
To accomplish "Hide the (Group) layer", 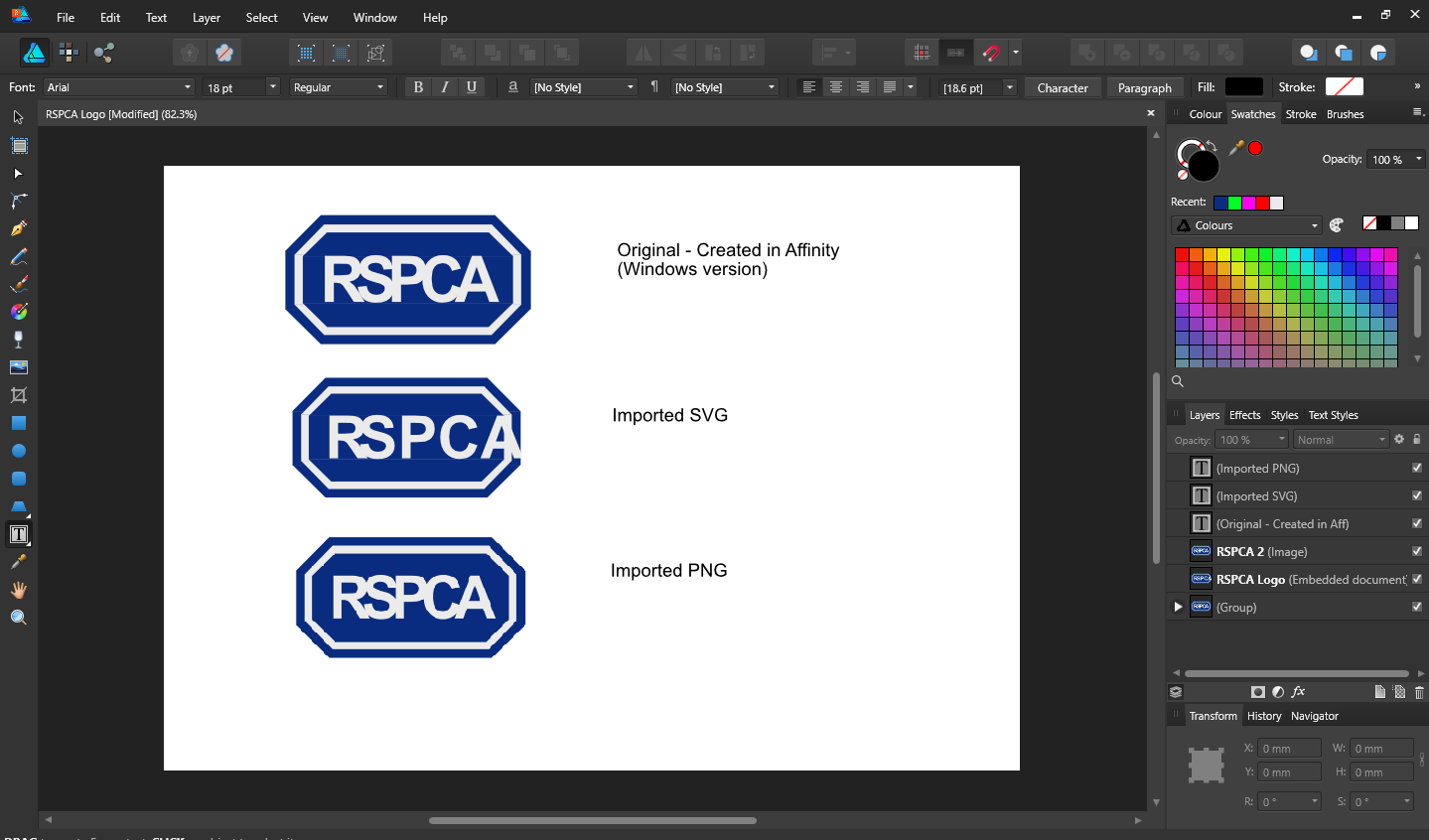I will (x=1417, y=607).
